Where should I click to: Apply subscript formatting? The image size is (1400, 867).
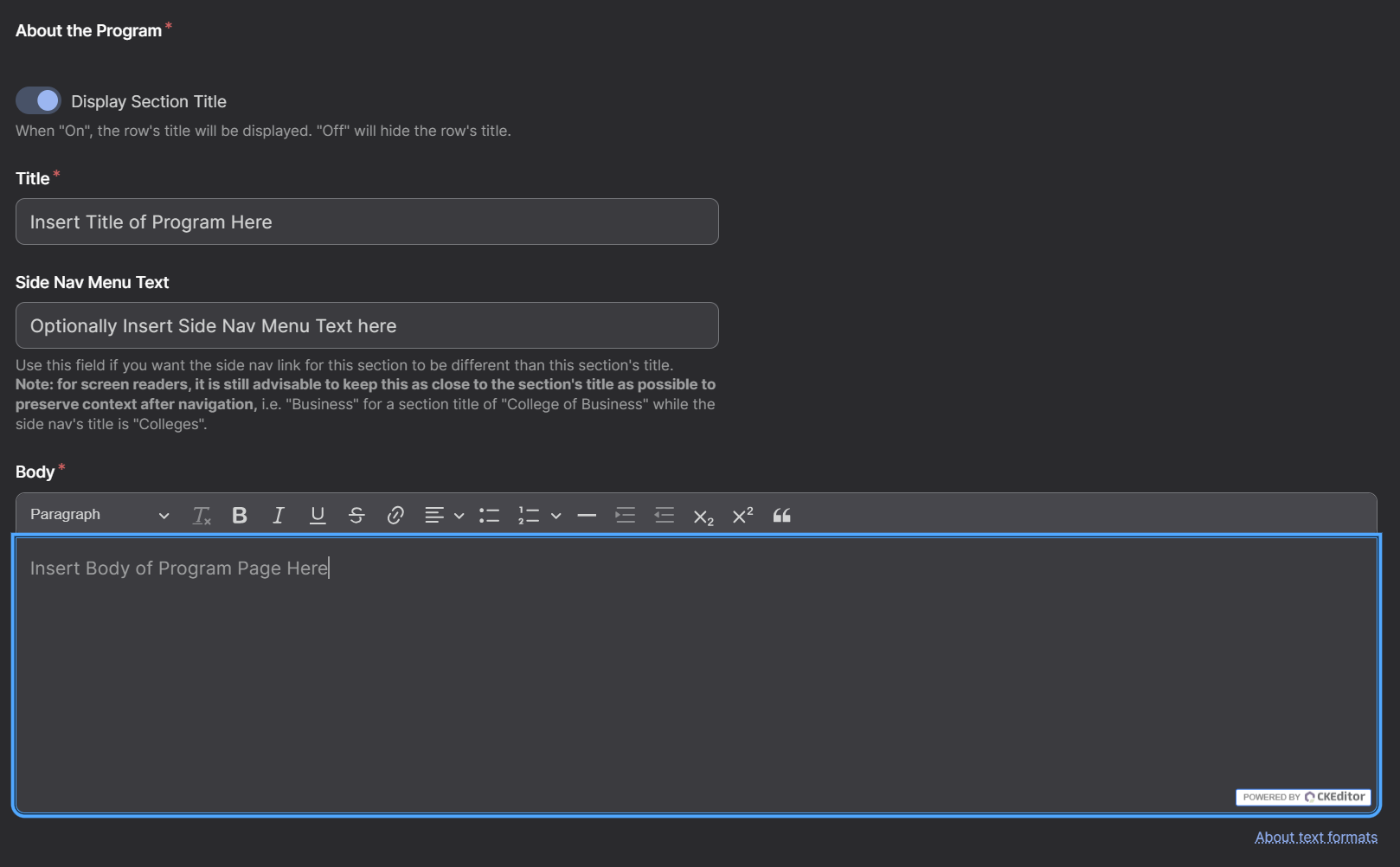click(x=703, y=516)
